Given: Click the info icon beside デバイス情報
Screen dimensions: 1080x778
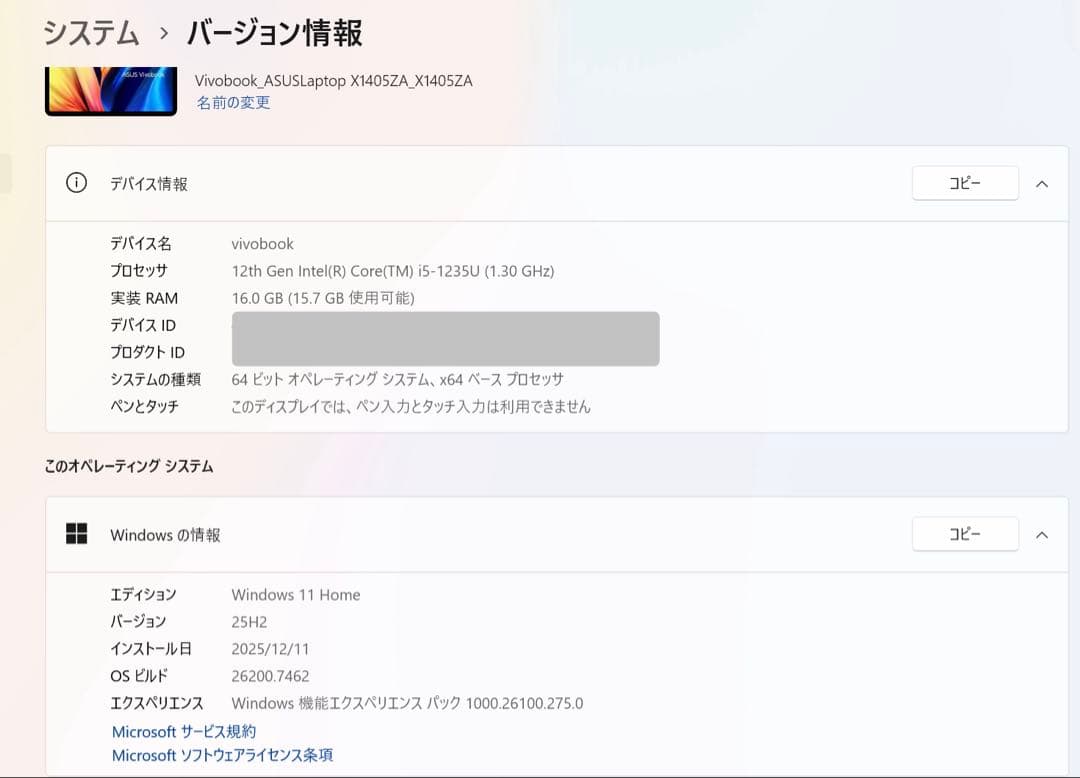Looking at the screenshot, I should [x=75, y=183].
